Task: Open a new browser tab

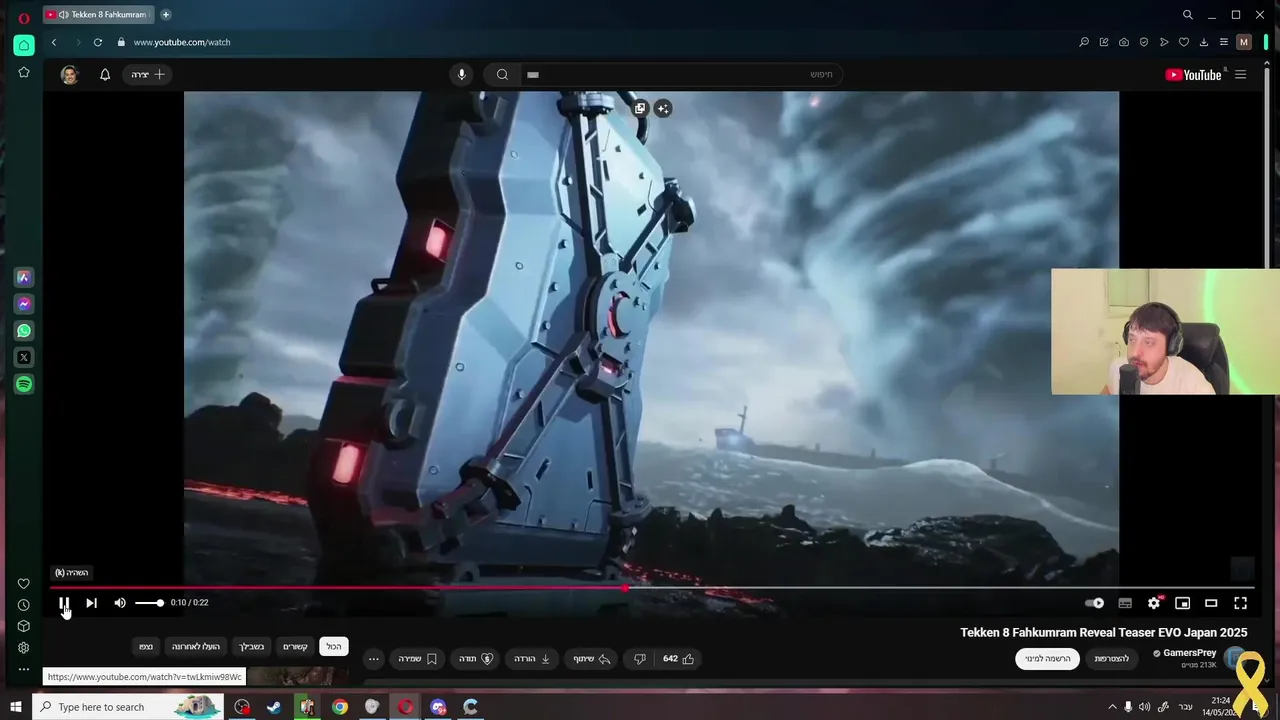Action: pyautogui.click(x=166, y=15)
